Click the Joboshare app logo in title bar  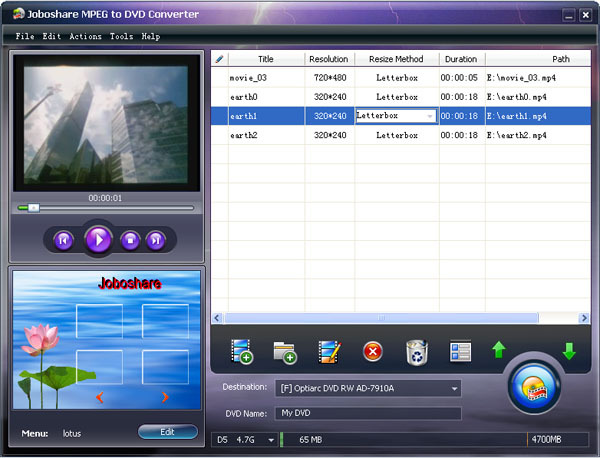(x=18, y=14)
